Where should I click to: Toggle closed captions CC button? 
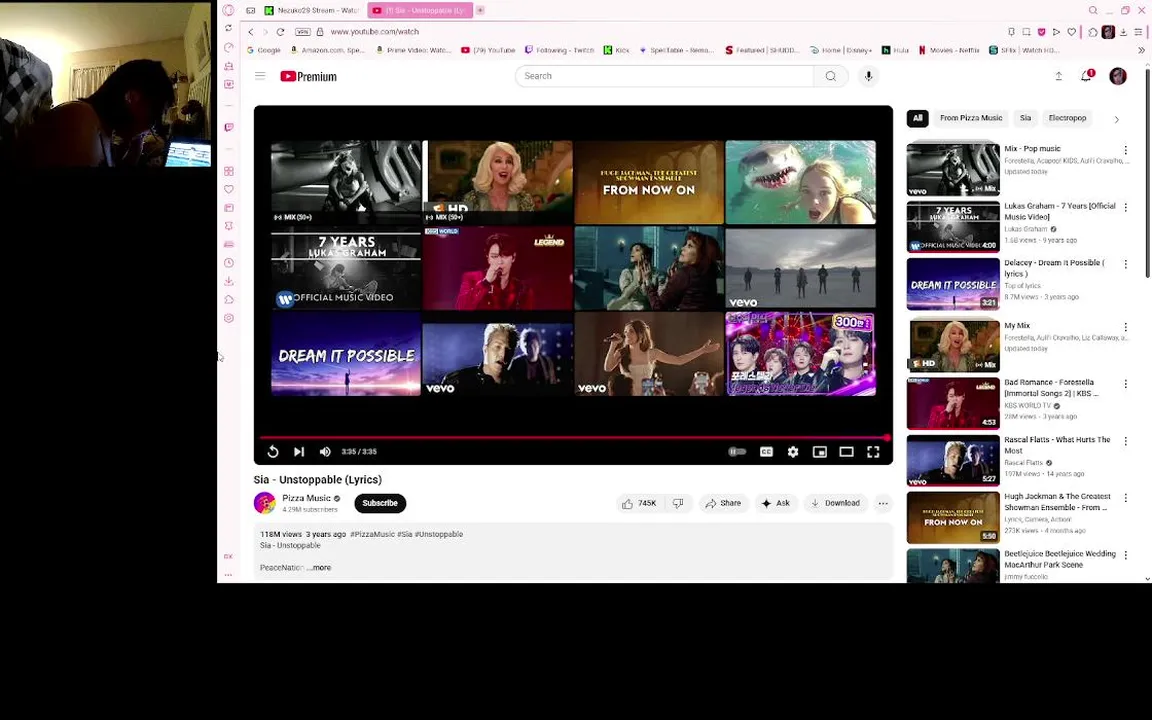[x=766, y=452]
